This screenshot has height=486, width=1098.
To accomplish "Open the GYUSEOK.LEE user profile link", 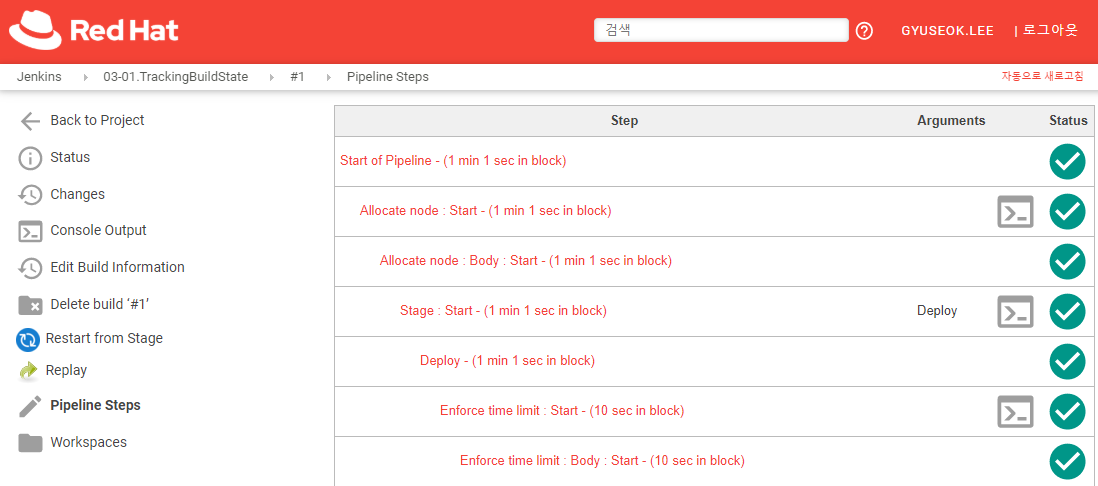I will (x=947, y=31).
